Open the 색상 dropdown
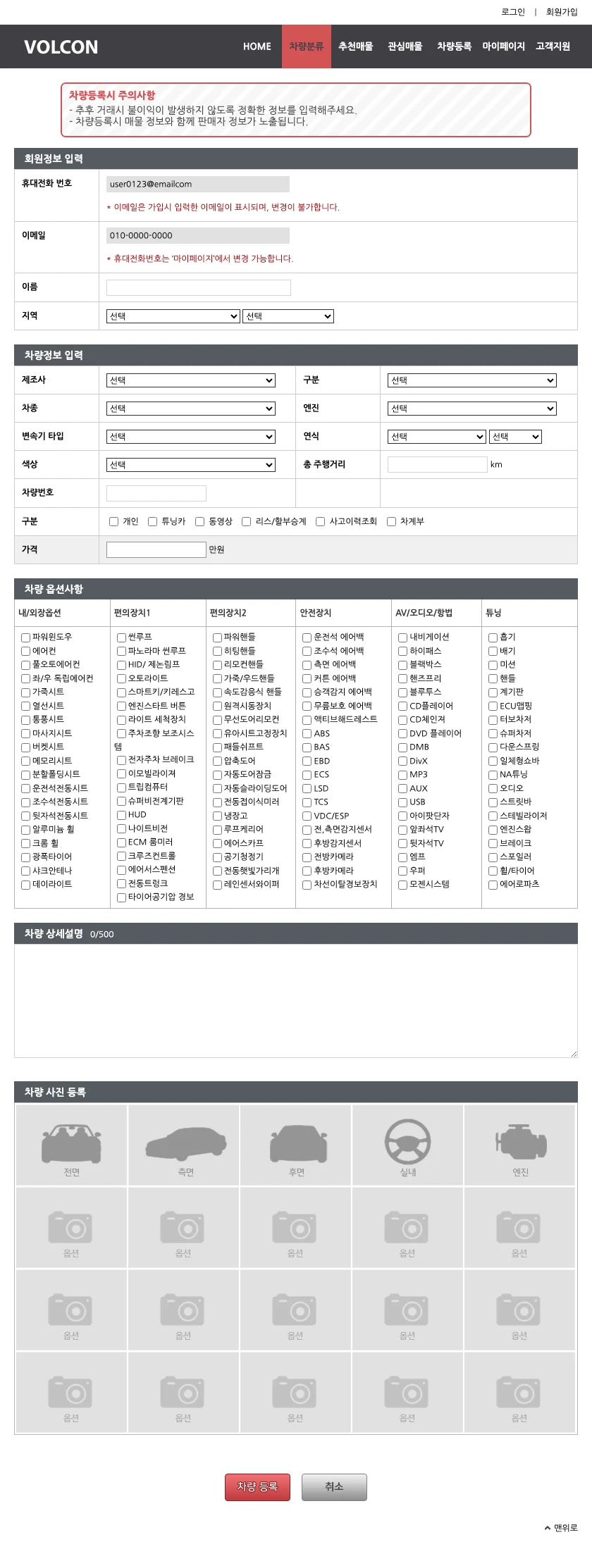The height and width of the screenshot is (1568, 592). (191, 465)
